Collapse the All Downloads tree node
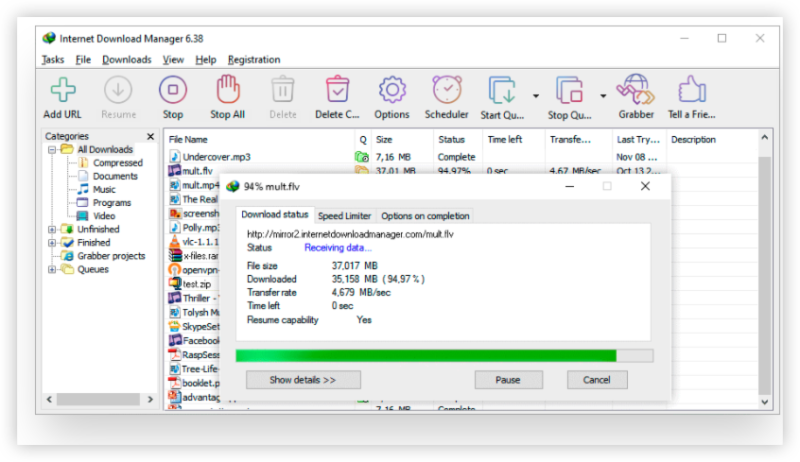Viewport: 800px width, 462px height. 52,150
